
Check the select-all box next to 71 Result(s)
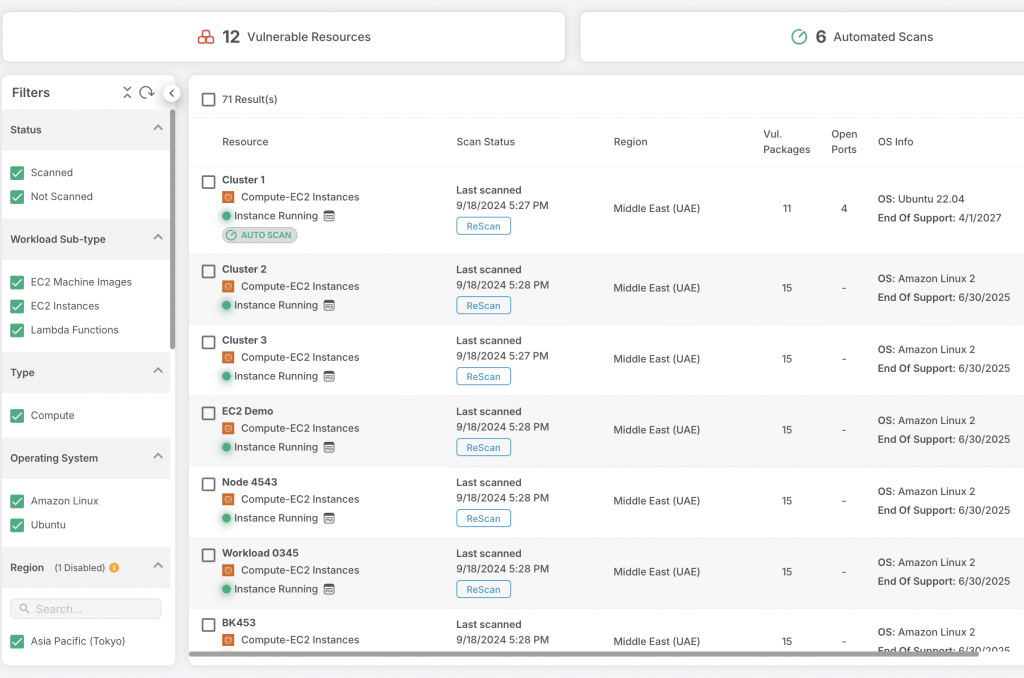coord(209,100)
